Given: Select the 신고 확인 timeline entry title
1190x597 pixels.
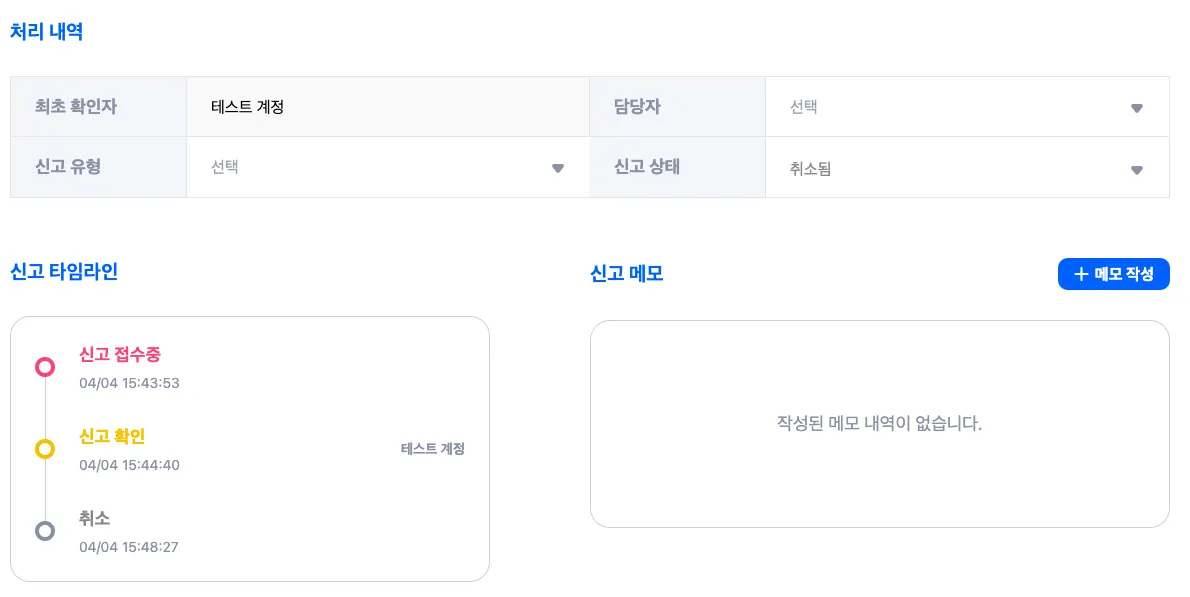Looking at the screenshot, I should pos(112,437).
